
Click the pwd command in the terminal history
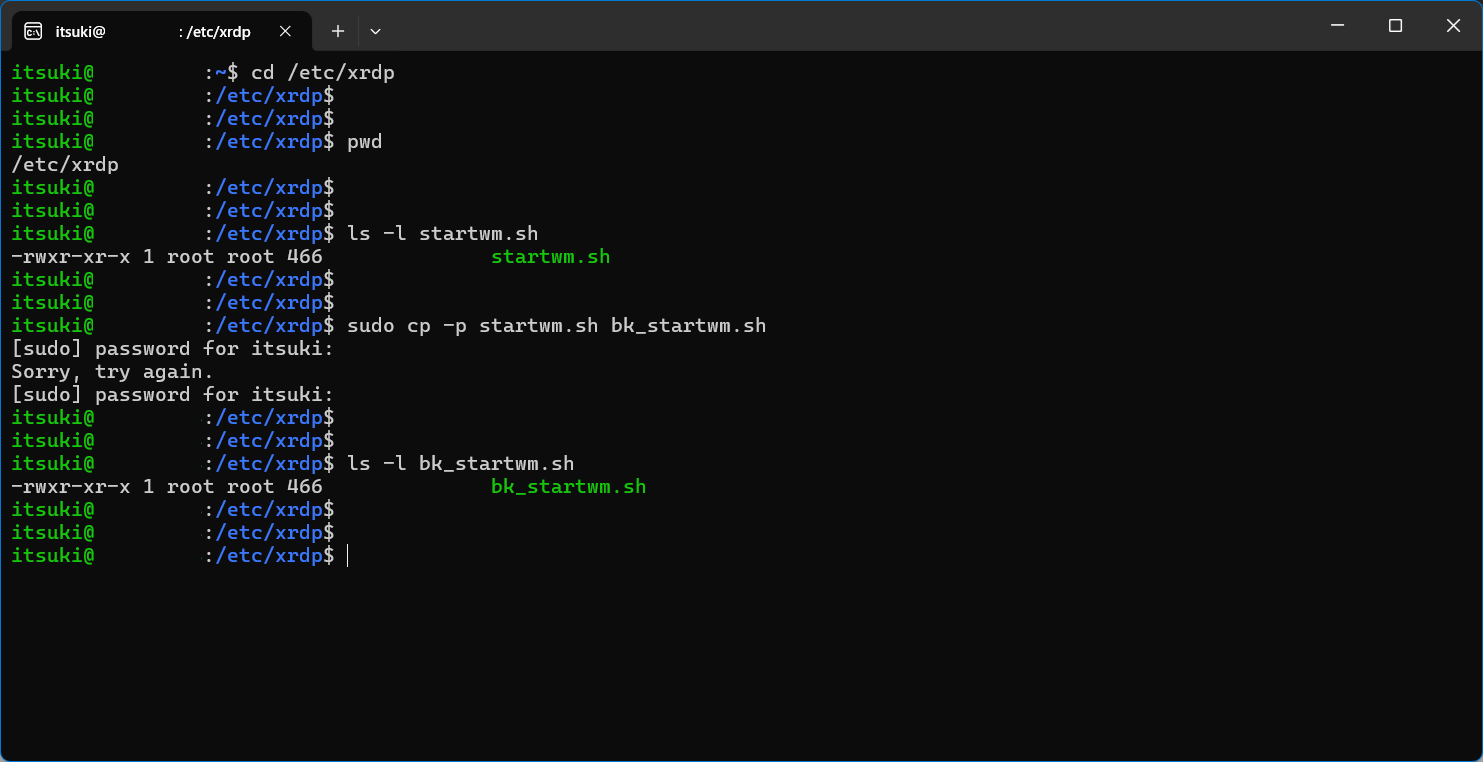(367, 141)
